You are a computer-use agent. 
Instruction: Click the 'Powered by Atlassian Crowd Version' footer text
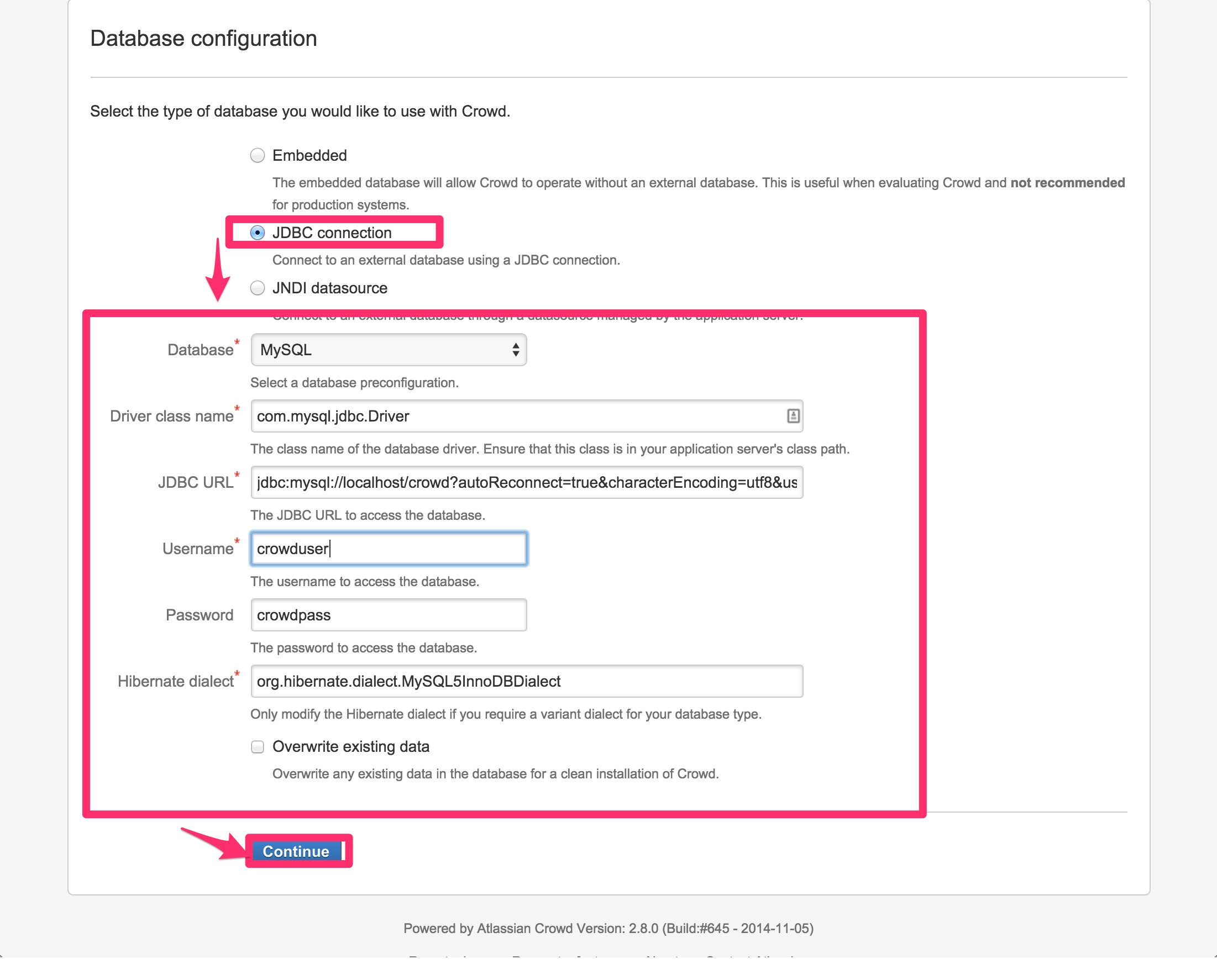[608, 928]
